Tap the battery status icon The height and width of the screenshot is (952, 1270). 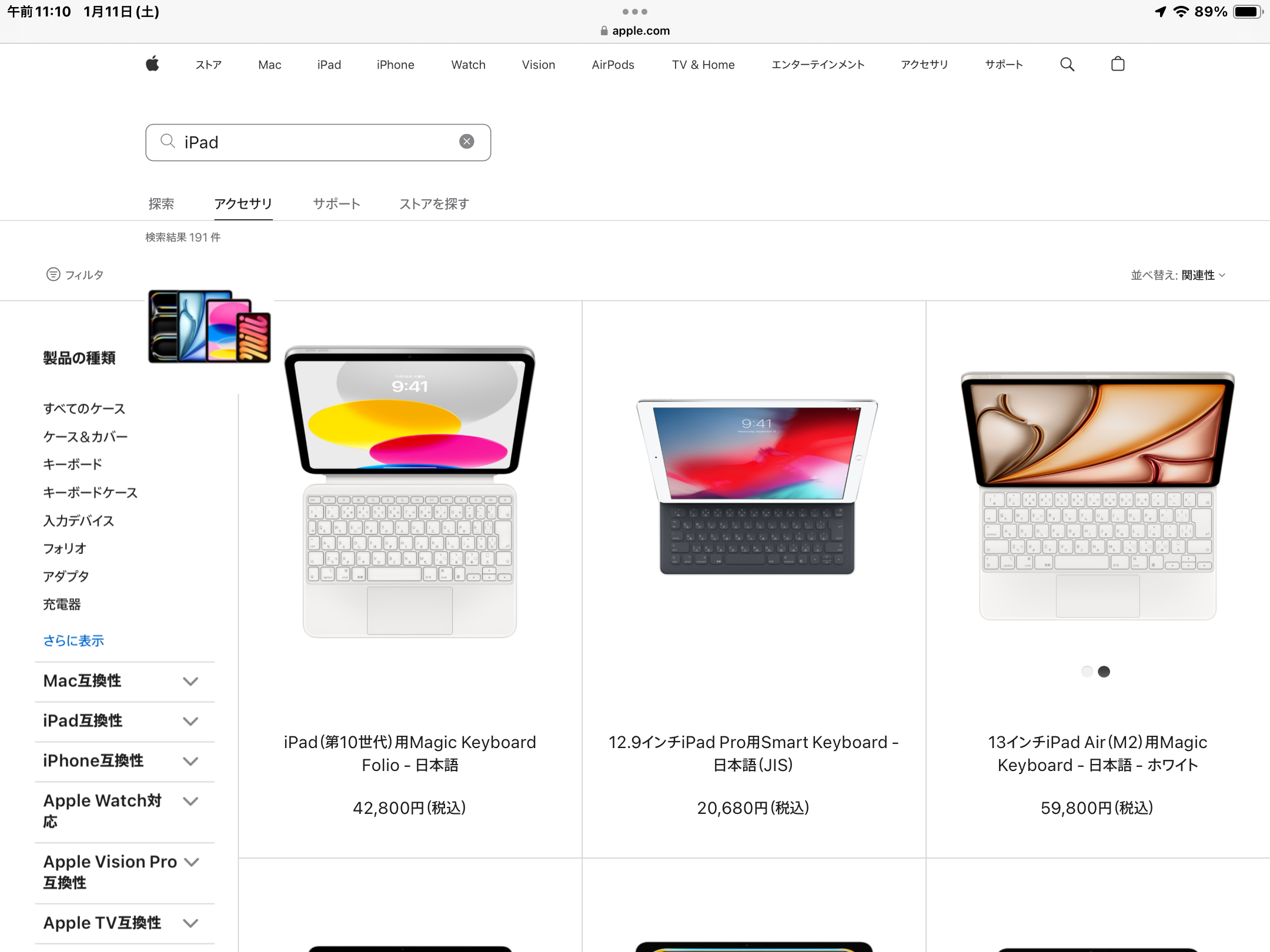[1248, 12]
